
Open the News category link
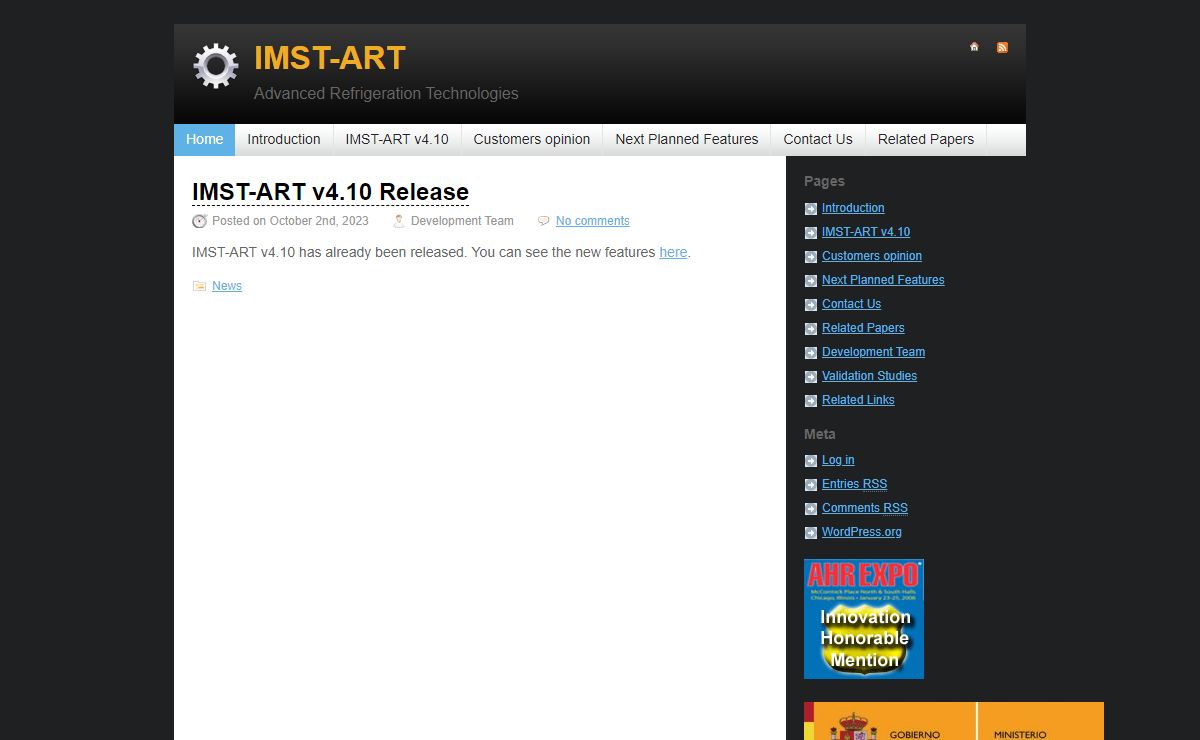[227, 286]
